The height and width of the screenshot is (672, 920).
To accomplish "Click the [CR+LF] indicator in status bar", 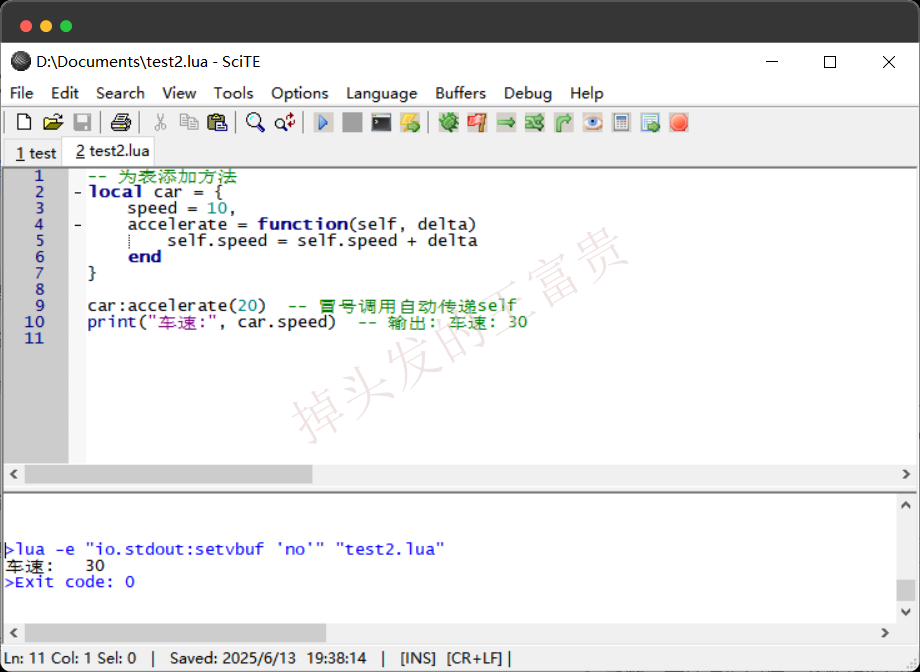I will coord(475,659).
